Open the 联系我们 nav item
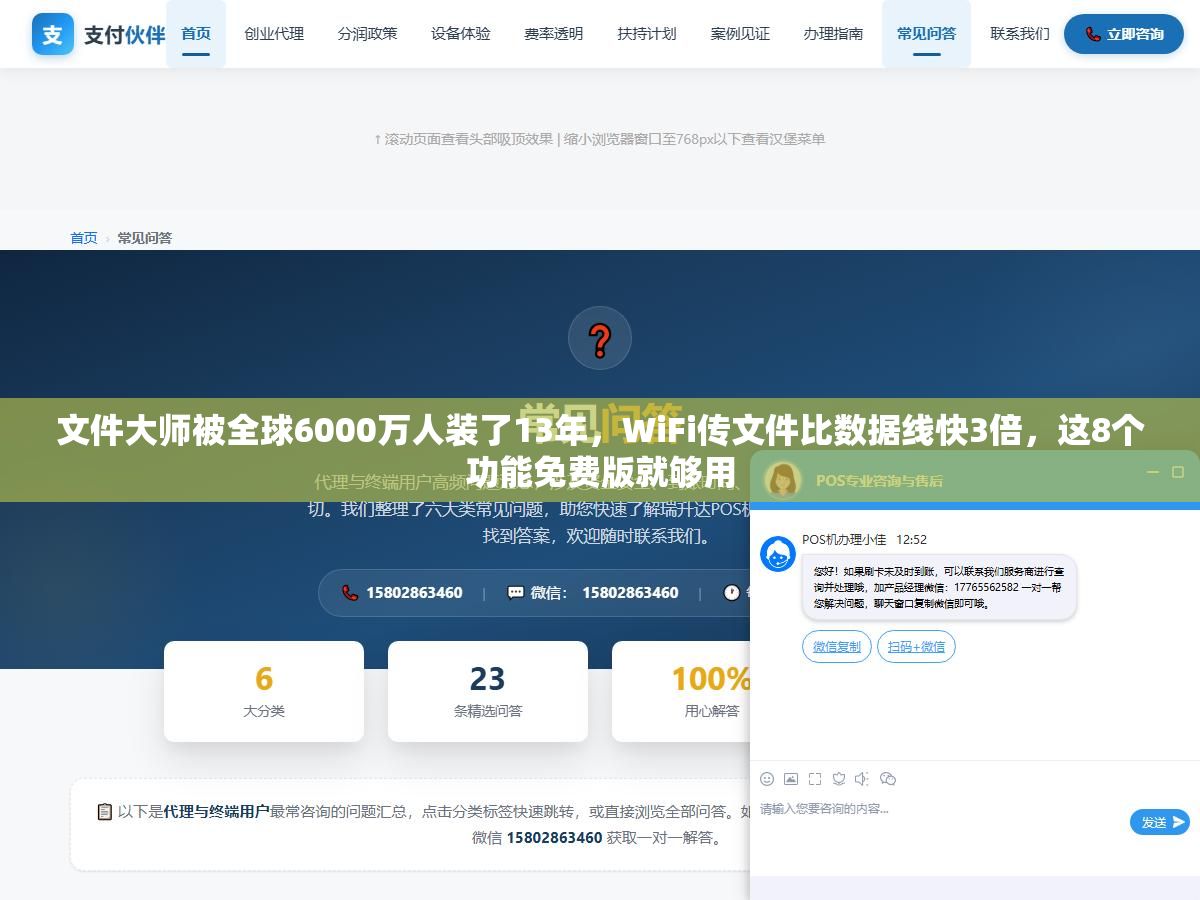This screenshot has height=900, width=1200. 1020,34
